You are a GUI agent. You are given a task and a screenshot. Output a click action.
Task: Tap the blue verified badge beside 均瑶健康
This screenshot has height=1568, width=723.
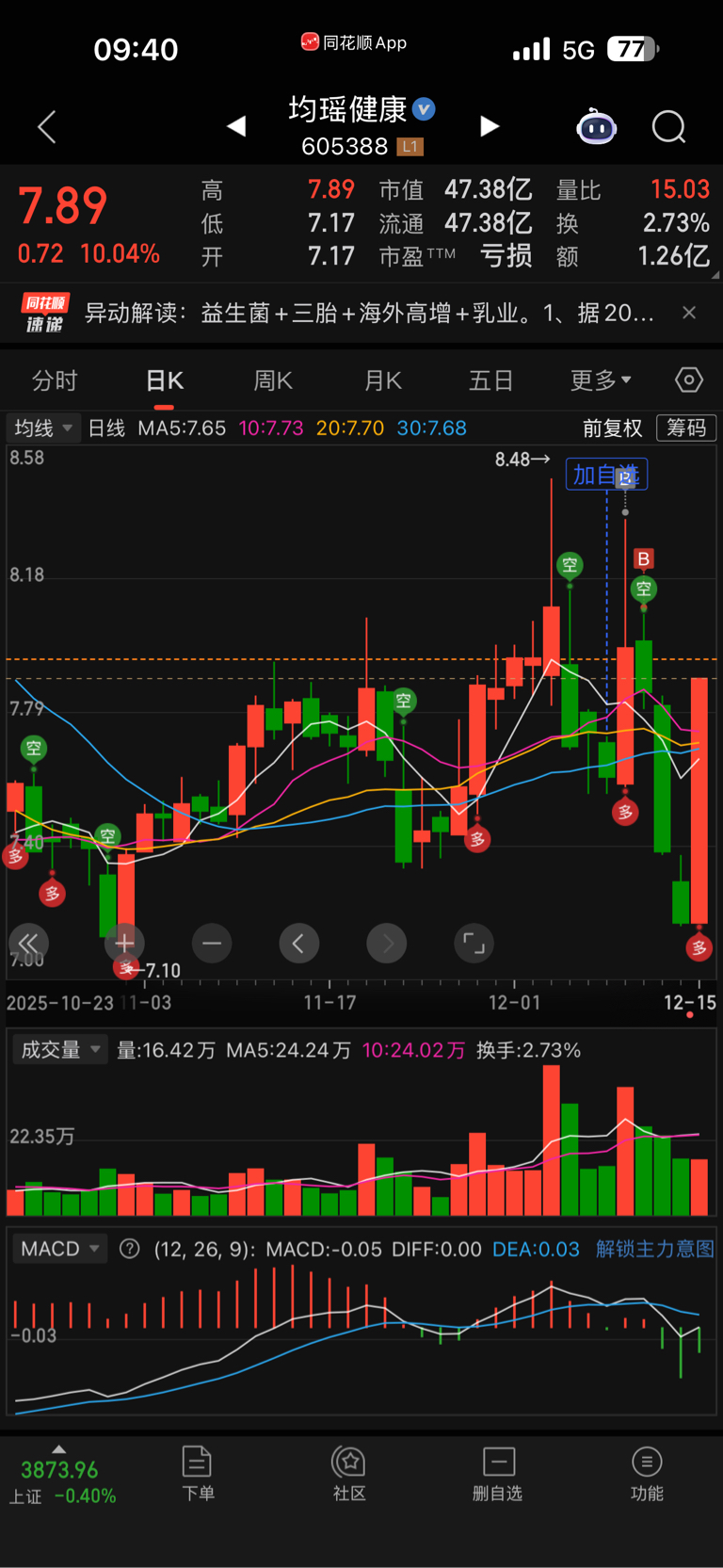(425, 109)
